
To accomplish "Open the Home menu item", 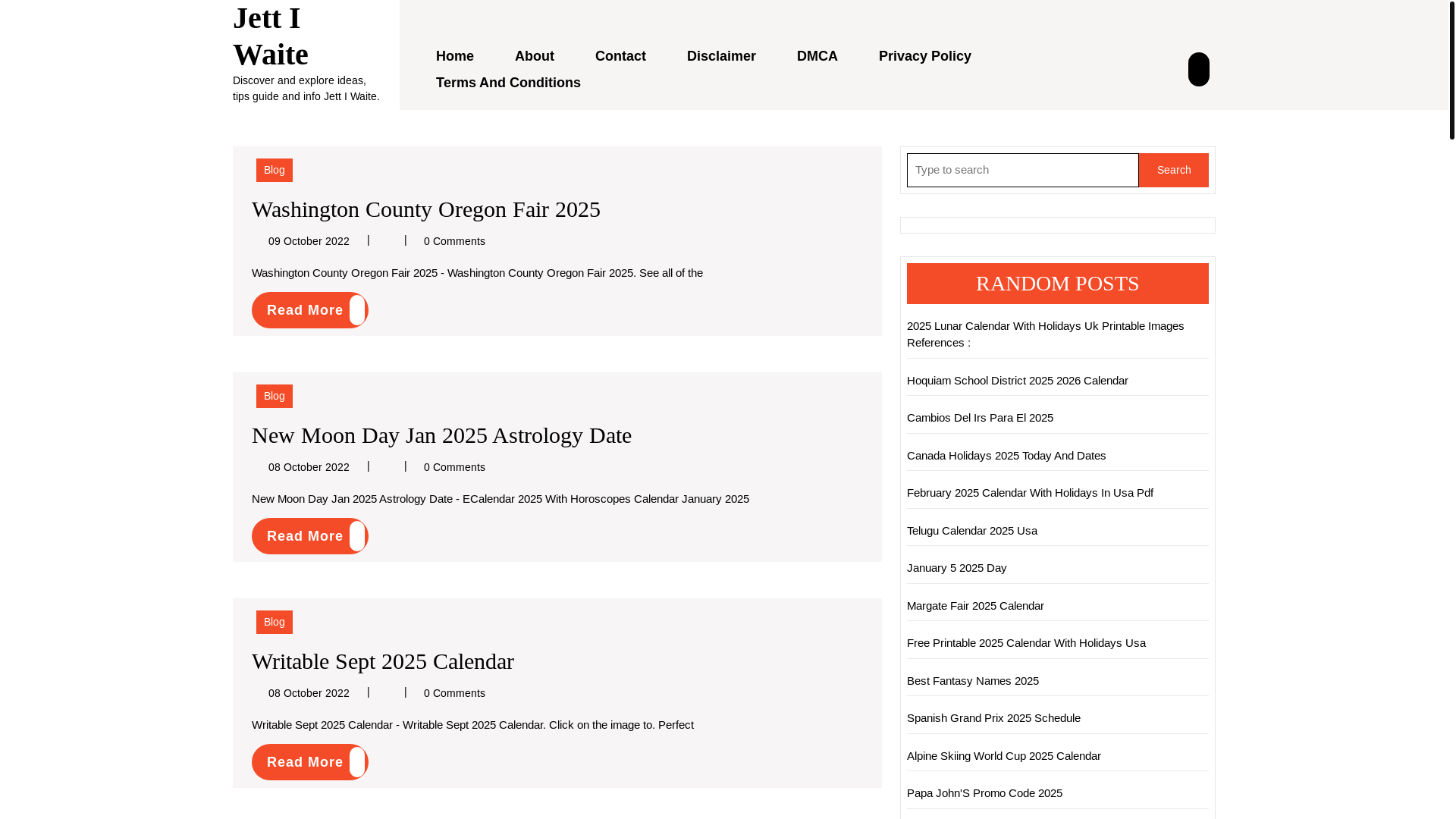I will [x=455, y=56].
